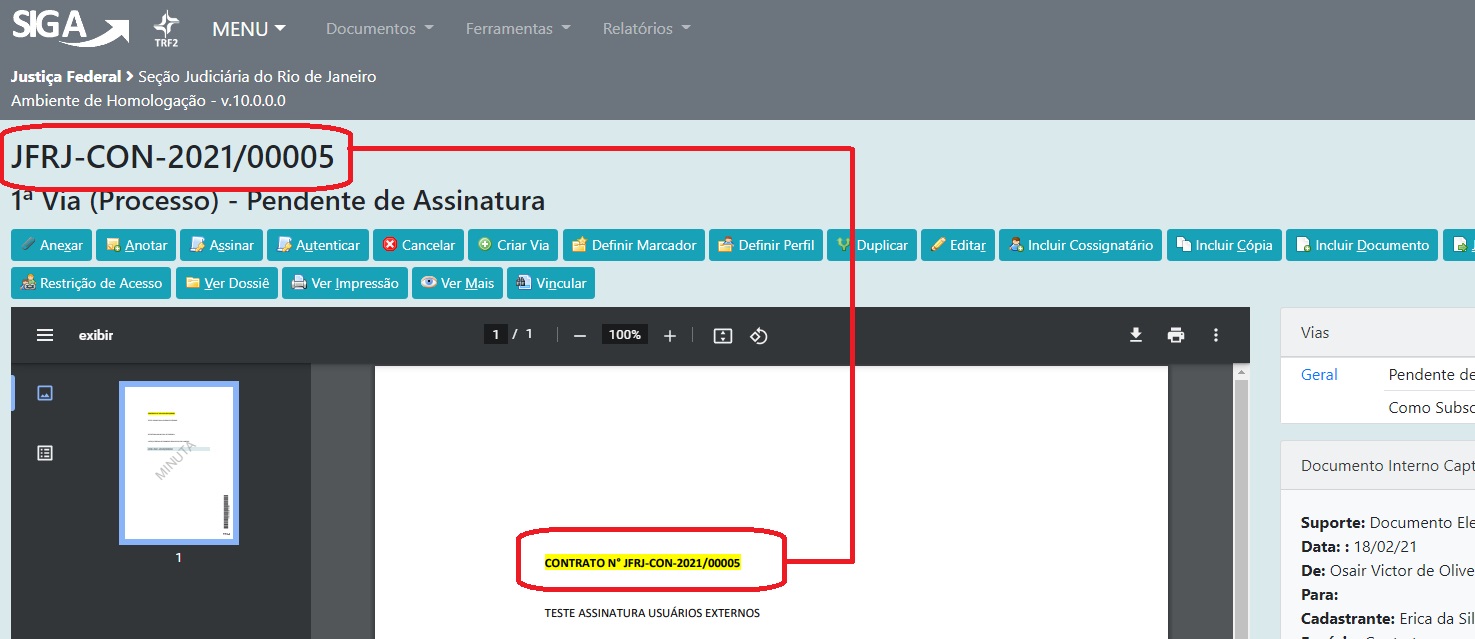This screenshot has width=1475, height=639.
Task: Open Restrição de Acesso
Action: click(91, 283)
